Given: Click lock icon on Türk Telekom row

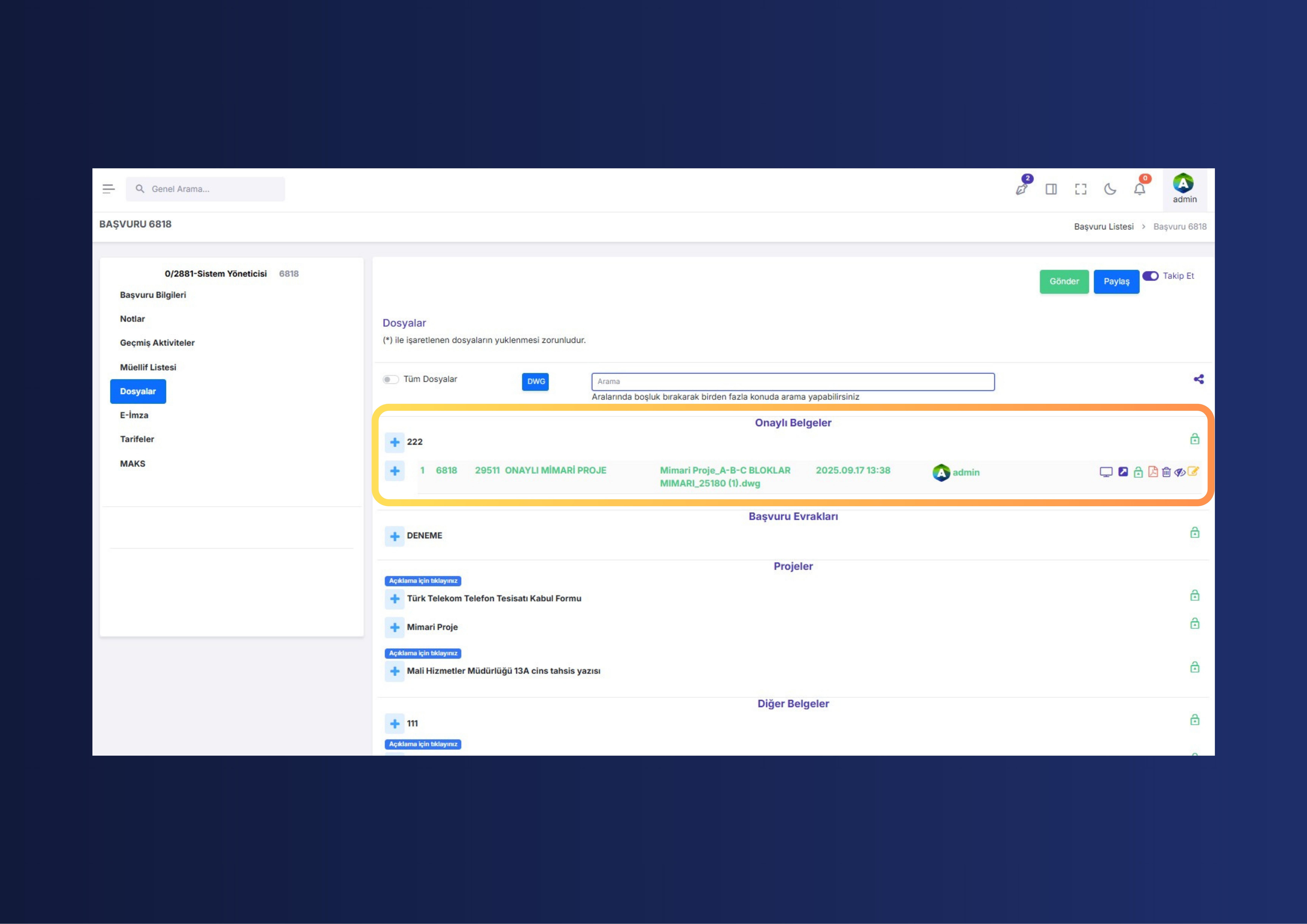Looking at the screenshot, I should coord(1195,595).
